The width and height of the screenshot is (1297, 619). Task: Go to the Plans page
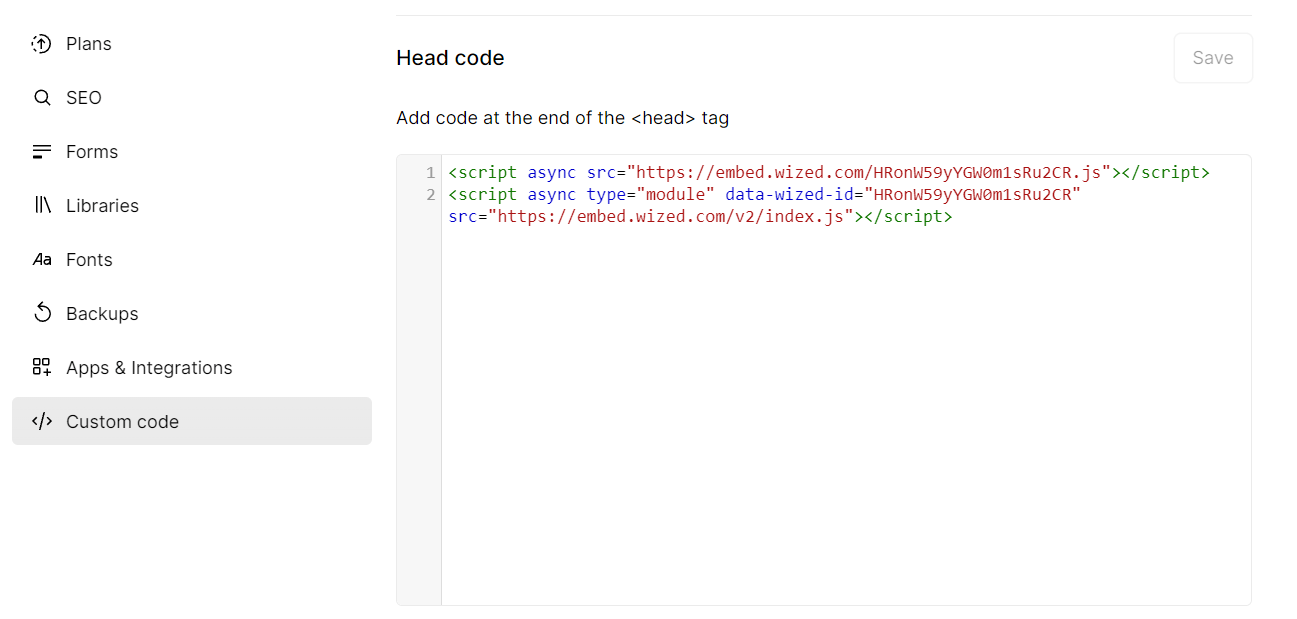(x=89, y=43)
